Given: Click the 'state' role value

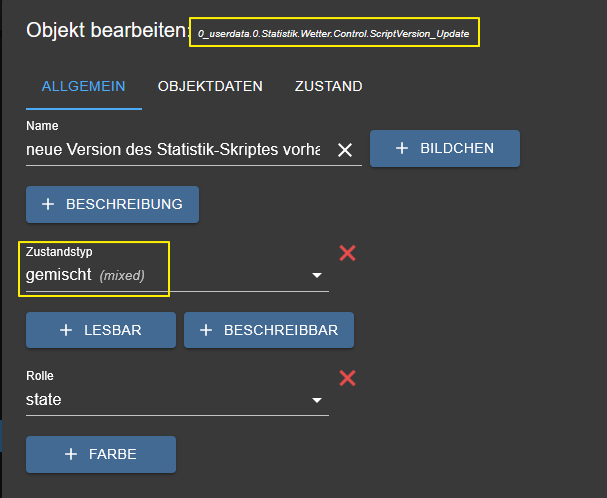Looking at the screenshot, I should click(x=43, y=401).
